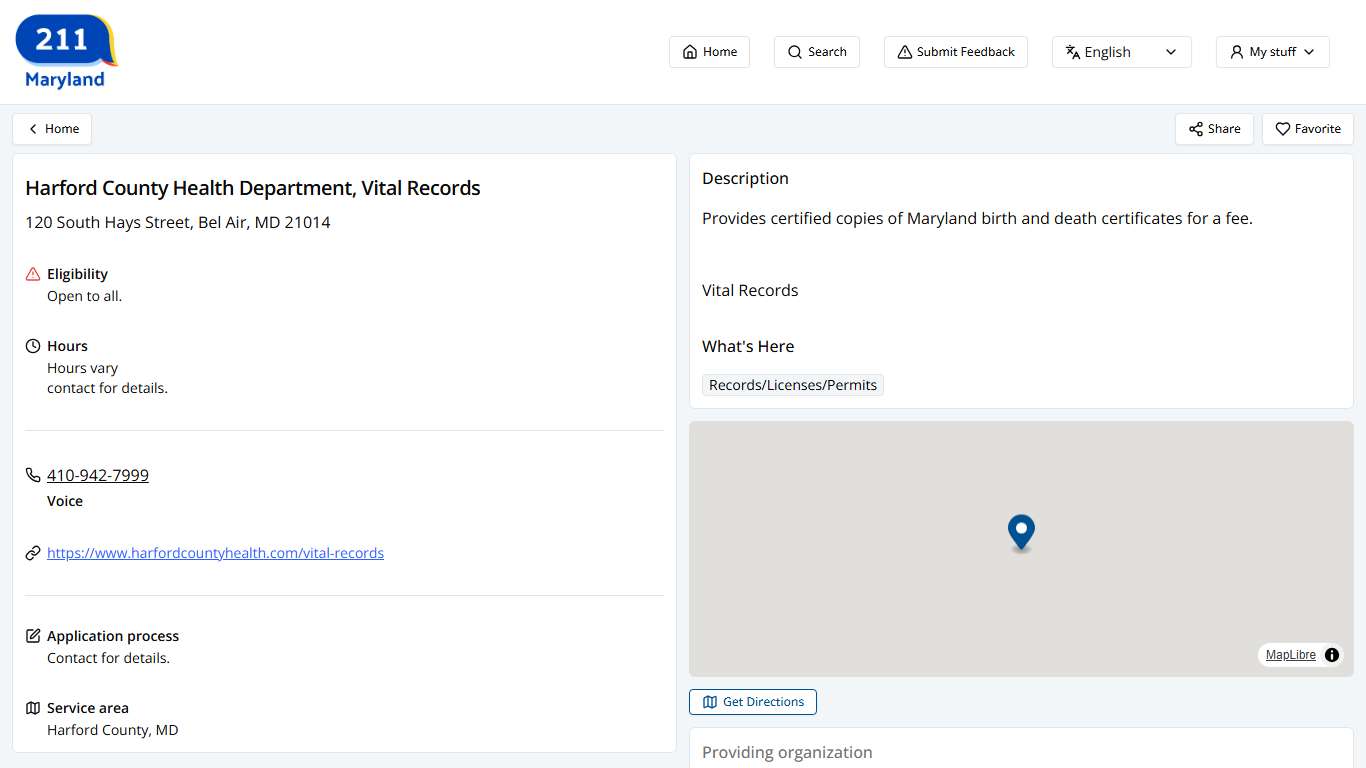Click the share network icon
The height and width of the screenshot is (768, 1366).
pos(1197,129)
